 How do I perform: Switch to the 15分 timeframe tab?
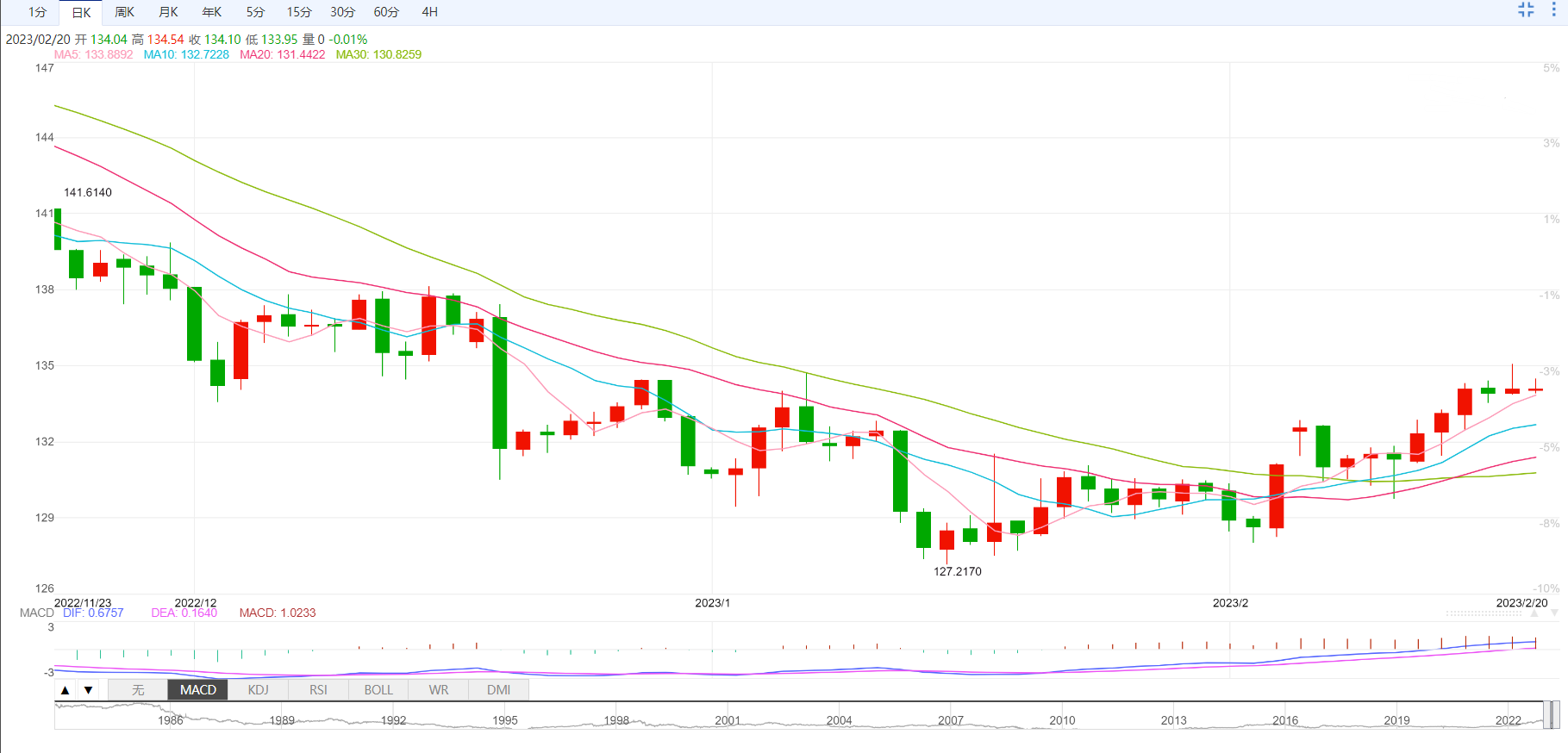click(299, 12)
